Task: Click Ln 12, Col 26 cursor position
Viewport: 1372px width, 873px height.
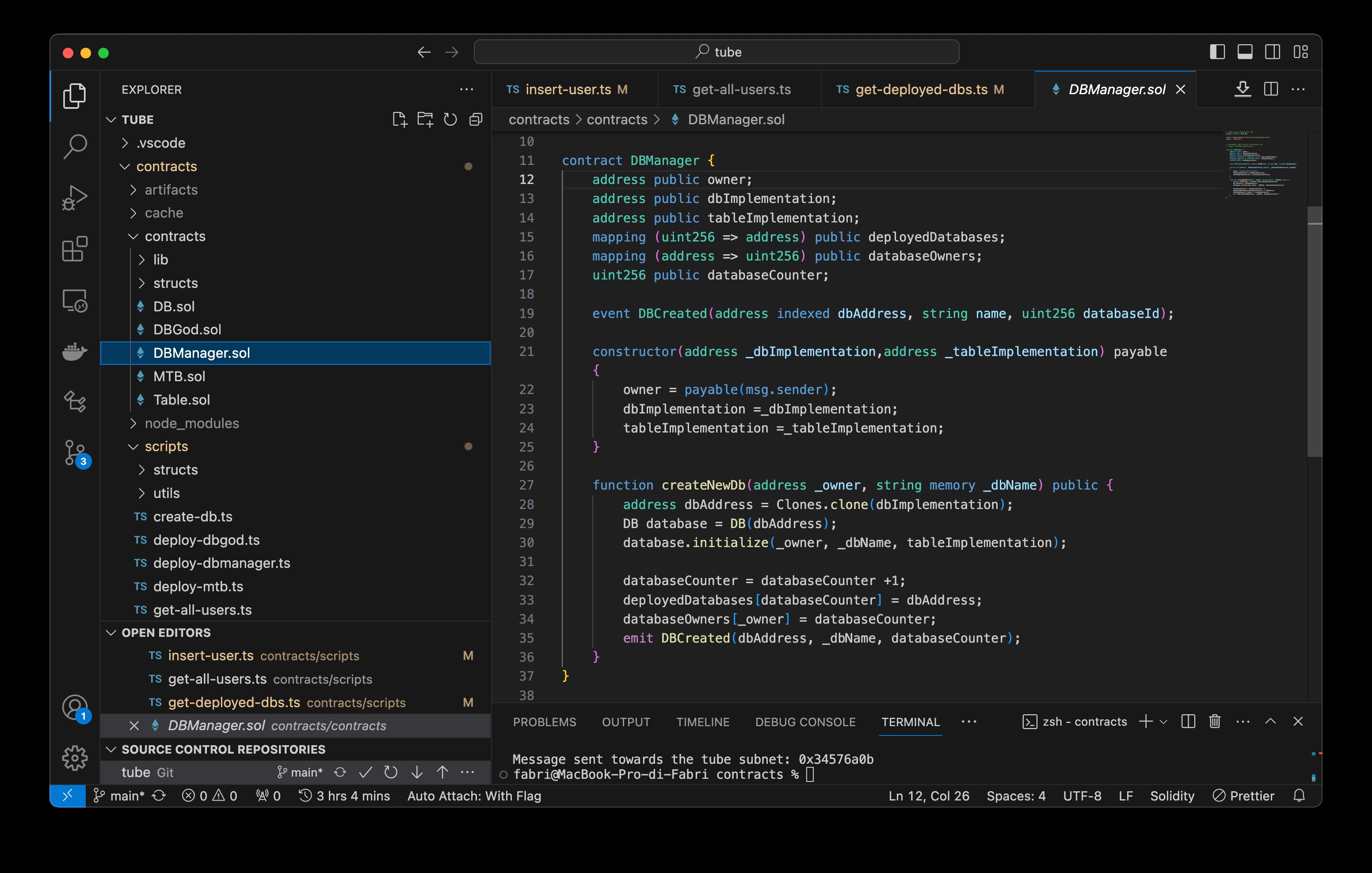Action: (929, 796)
